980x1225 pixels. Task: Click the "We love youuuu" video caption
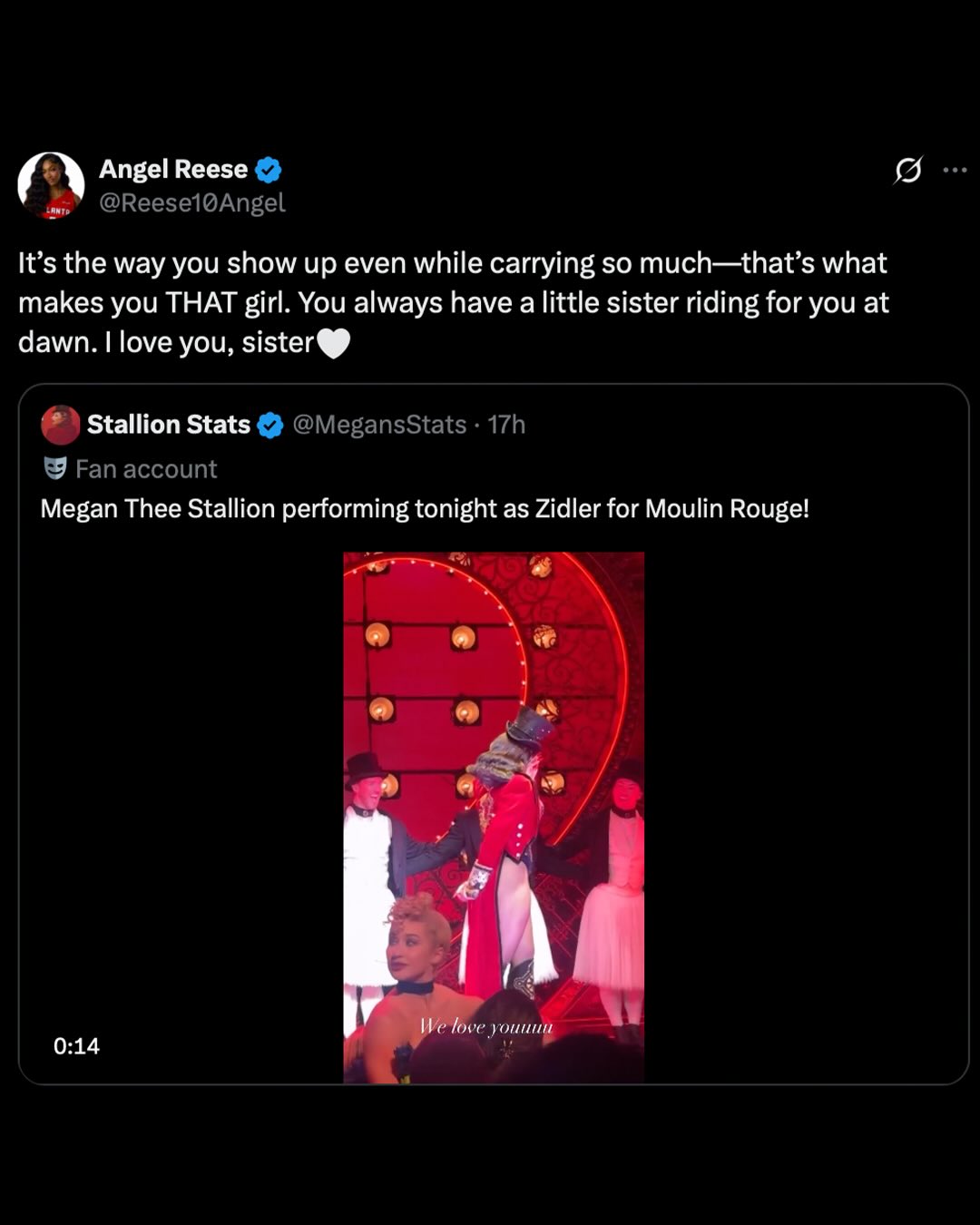[485, 1026]
